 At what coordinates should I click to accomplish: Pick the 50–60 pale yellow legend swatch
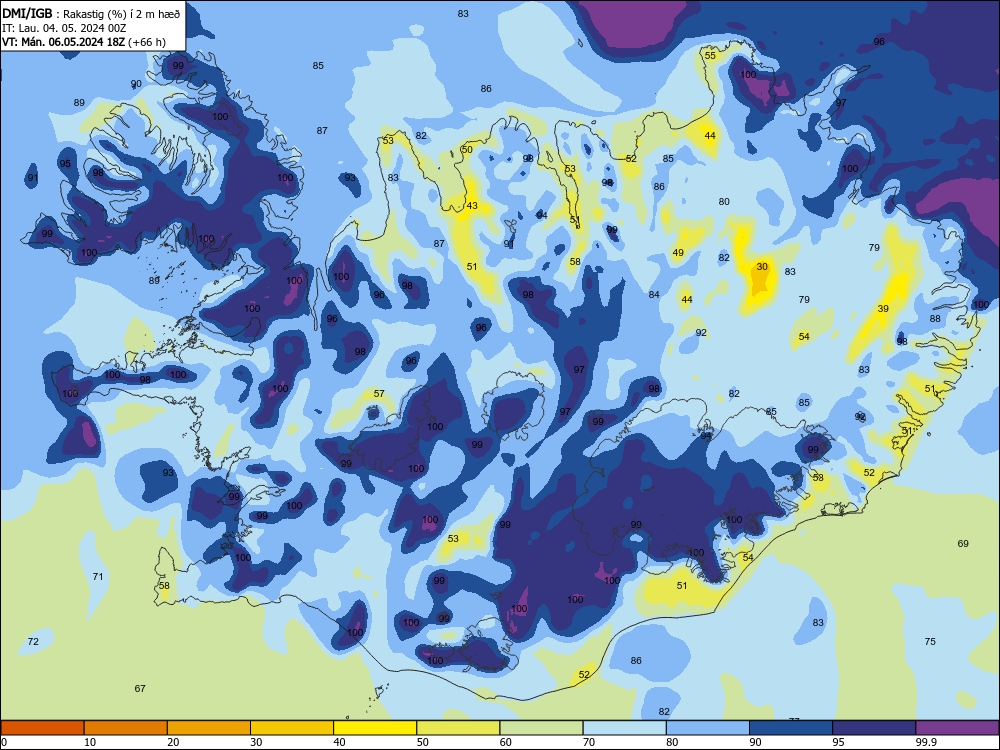click(x=458, y=728)
